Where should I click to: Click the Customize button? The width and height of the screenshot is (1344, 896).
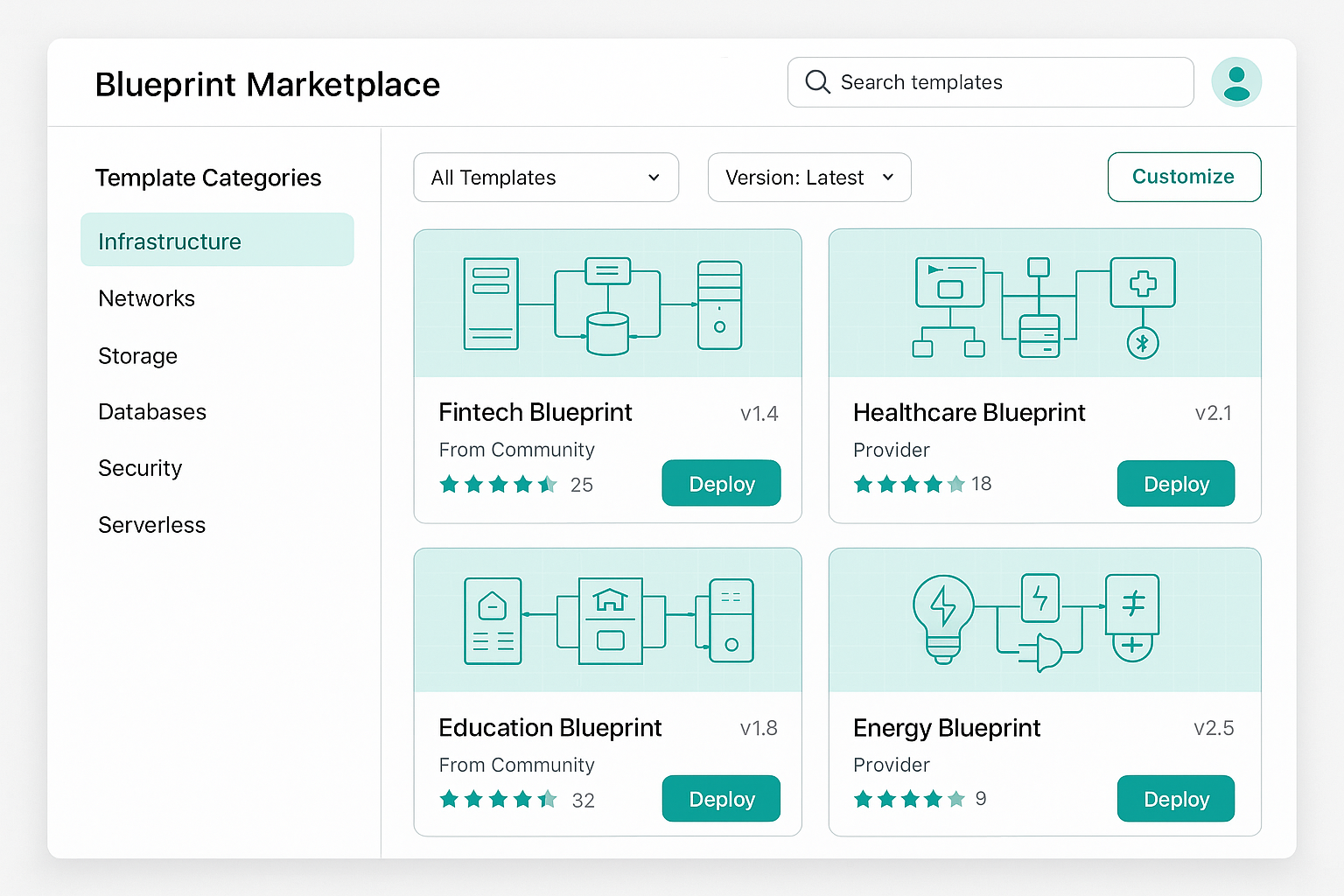pyautogui.click(x=1184, y=177)
